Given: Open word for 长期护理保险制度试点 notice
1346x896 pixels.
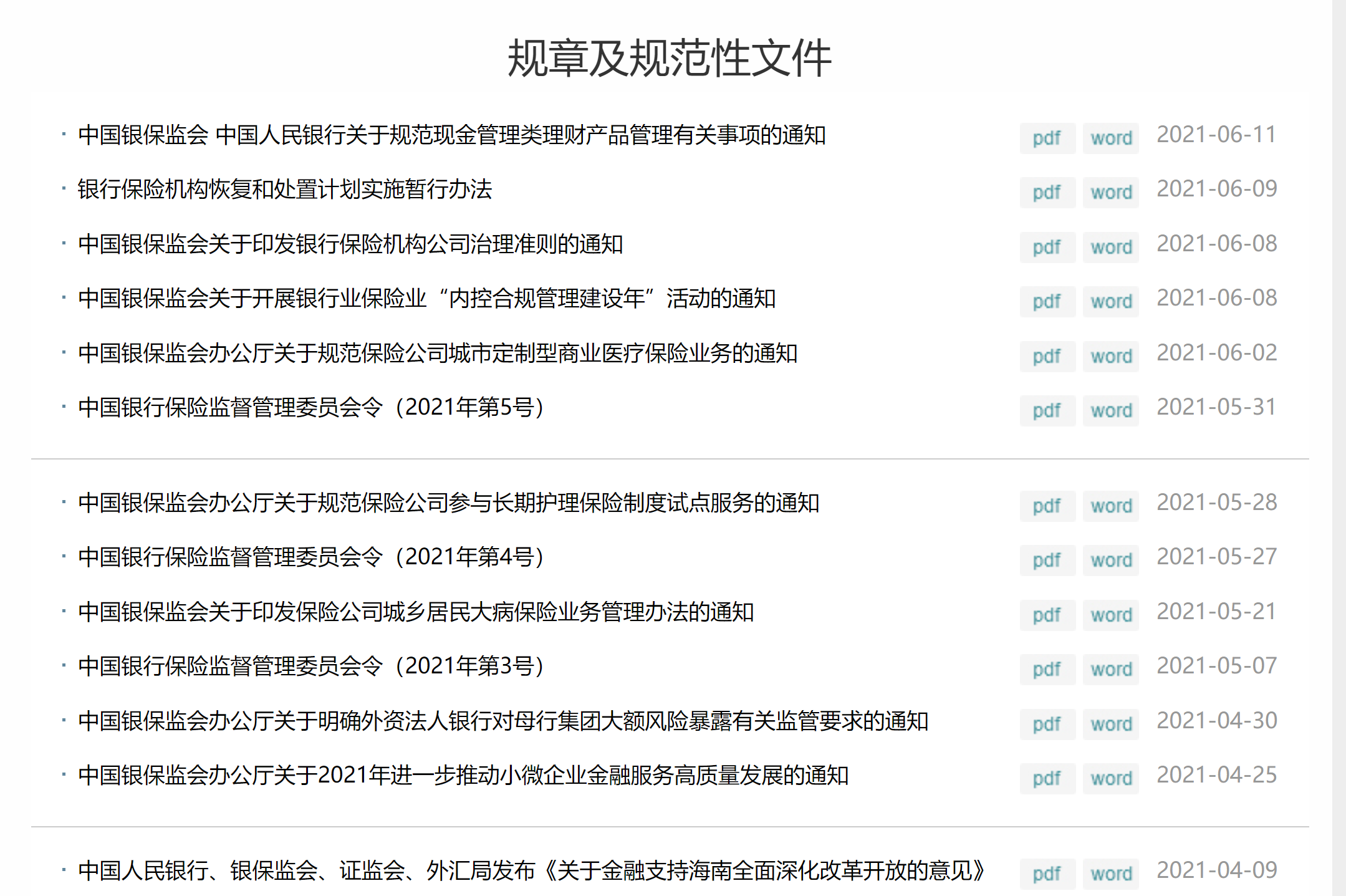Looking at the screenshot, I should pos(1111,506).
